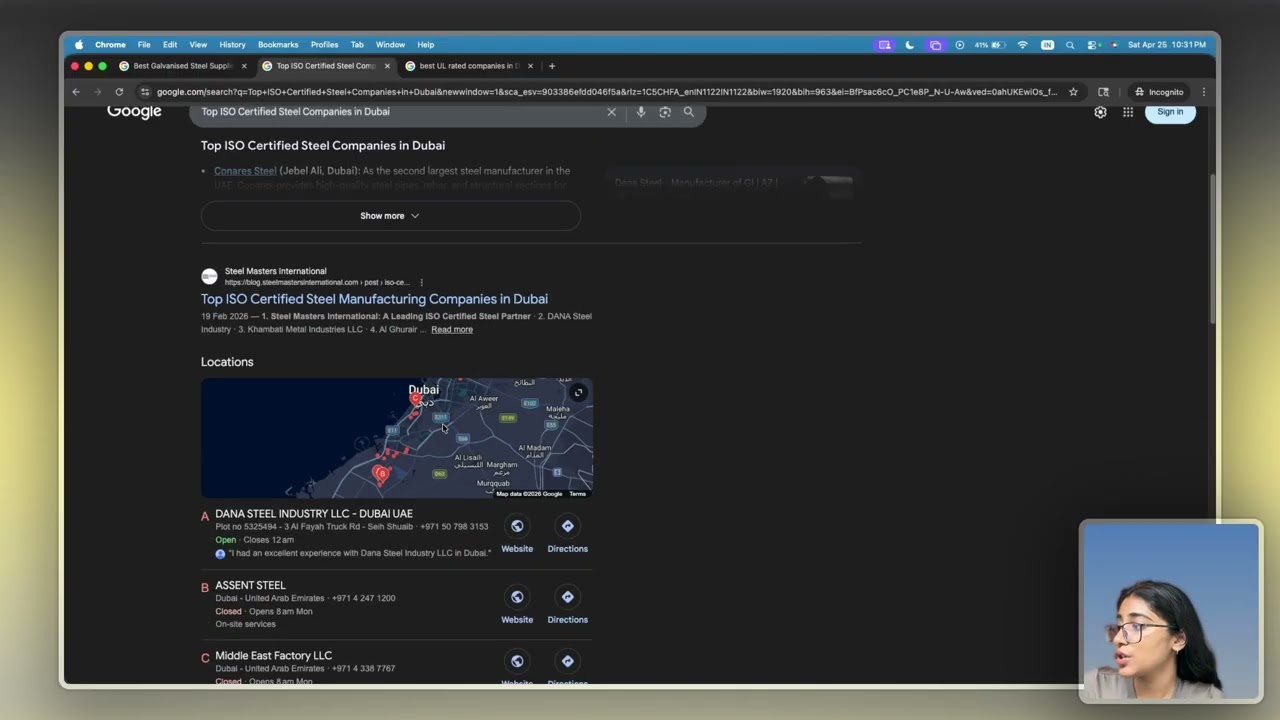Viewport: 1280px width, 720px height.
Task: Close the Best Galvanised Steel Suppliers tab
Action: click(x=244, y=66)
